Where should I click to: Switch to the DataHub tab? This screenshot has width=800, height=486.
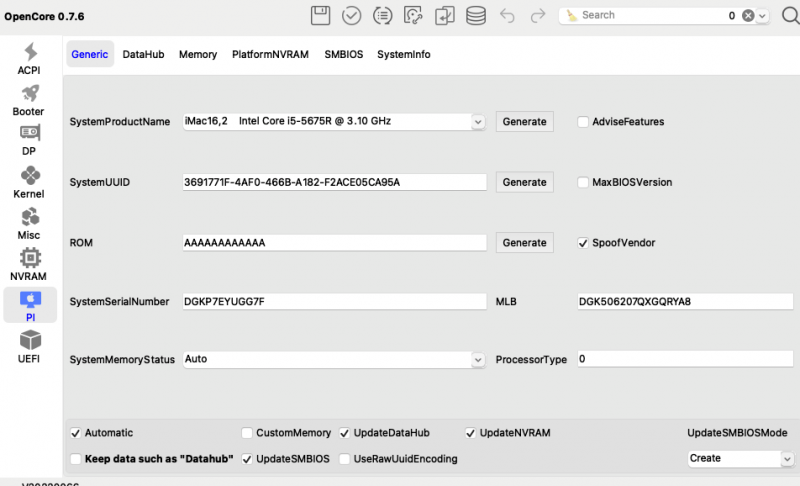[x=143, y=54]
